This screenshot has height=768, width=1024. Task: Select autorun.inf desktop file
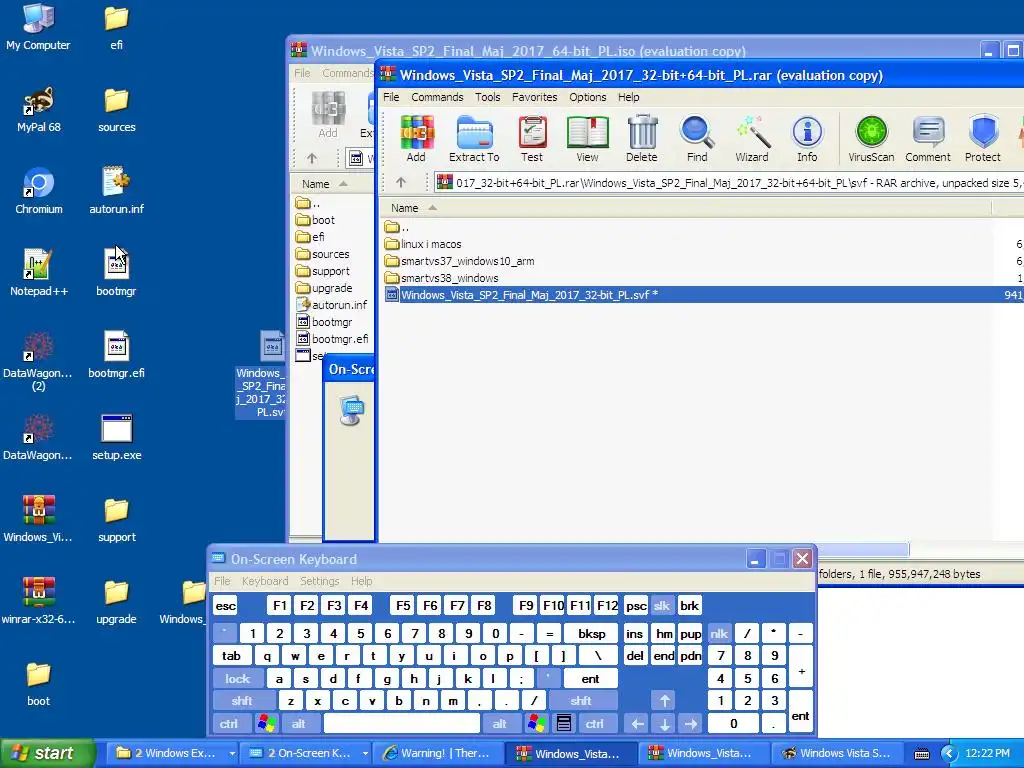pyautogui.click(x=117, y=191)
